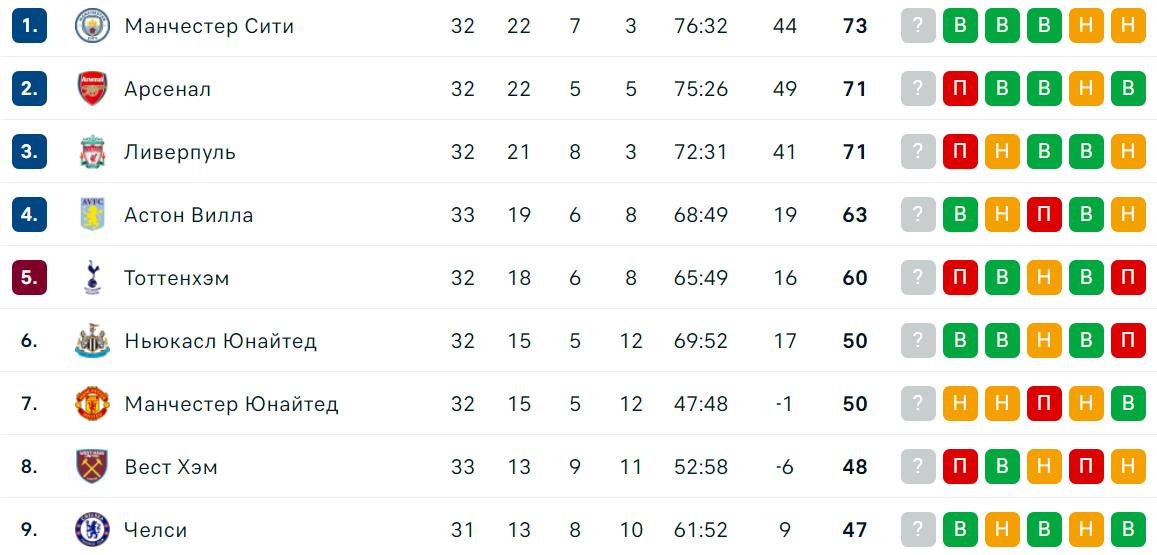Click the Chelsea club crest
This screenshot has height=555, width=1157.
pyautogui.click(x=92, y=530)
